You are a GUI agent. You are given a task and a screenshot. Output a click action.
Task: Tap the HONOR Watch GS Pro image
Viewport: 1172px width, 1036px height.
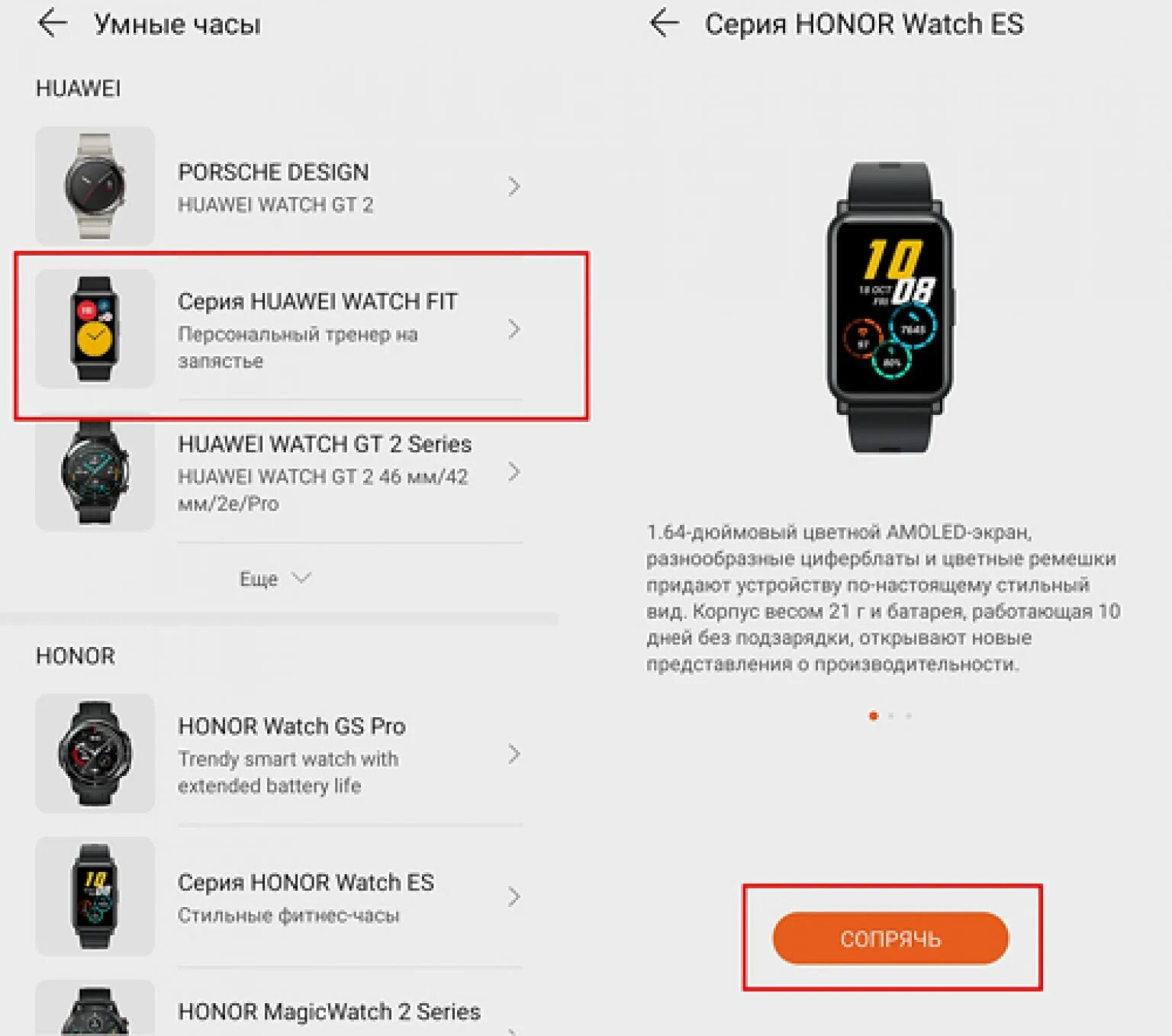(x=95, y=753)
